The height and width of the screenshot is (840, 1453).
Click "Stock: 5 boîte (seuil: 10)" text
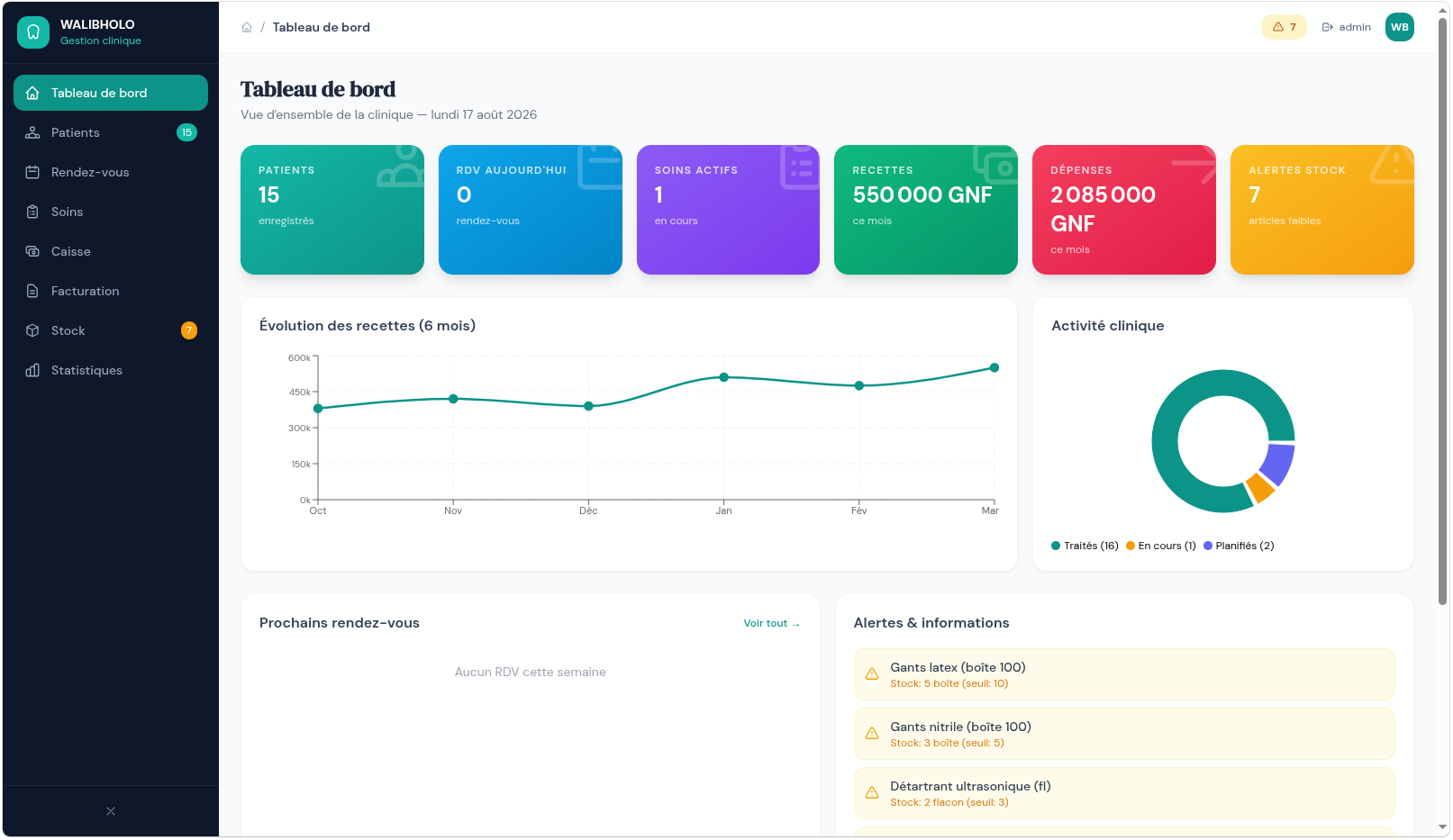(x=949, y=683)
